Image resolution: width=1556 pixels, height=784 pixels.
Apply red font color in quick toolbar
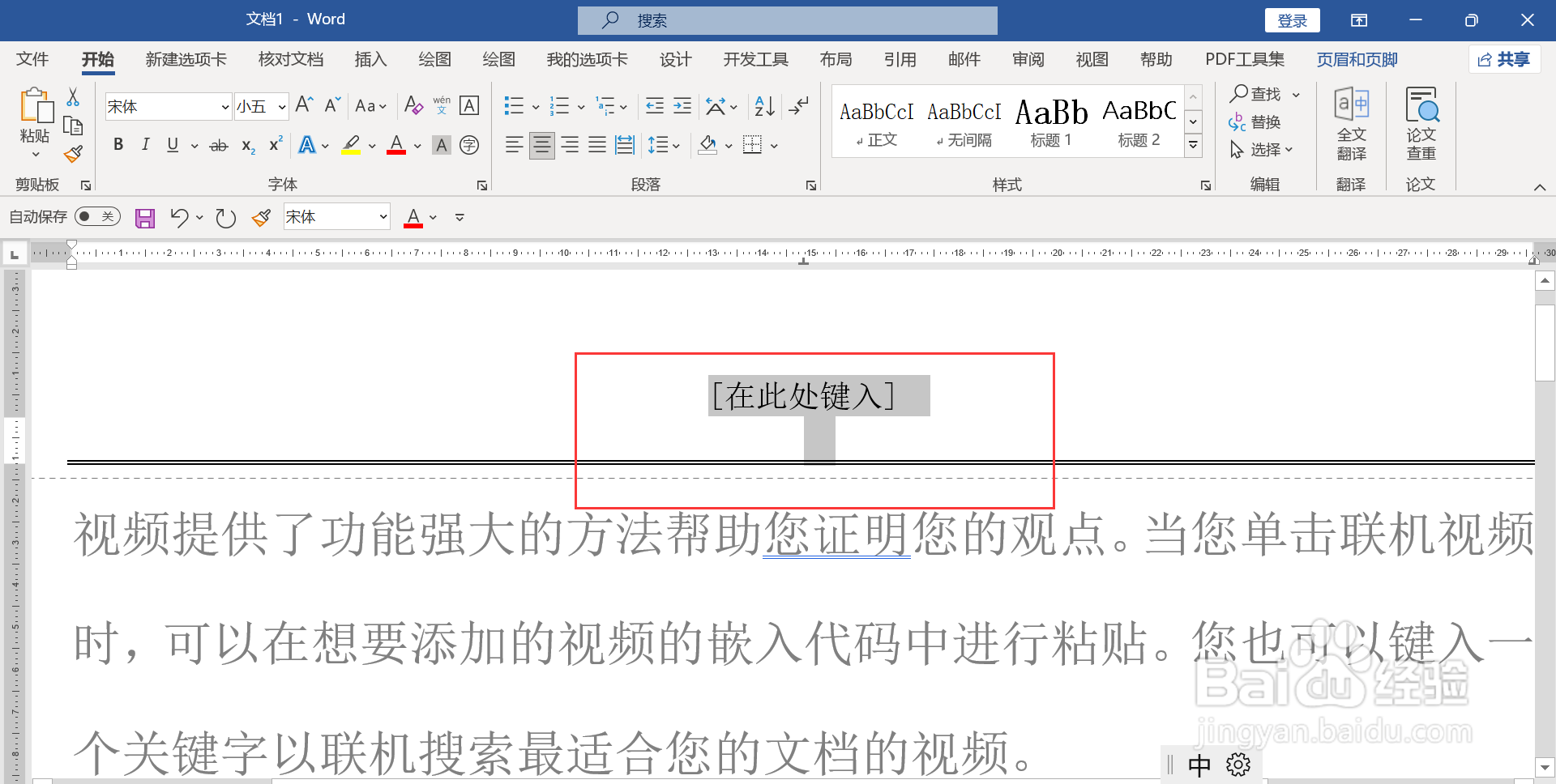tap(413, 218)
